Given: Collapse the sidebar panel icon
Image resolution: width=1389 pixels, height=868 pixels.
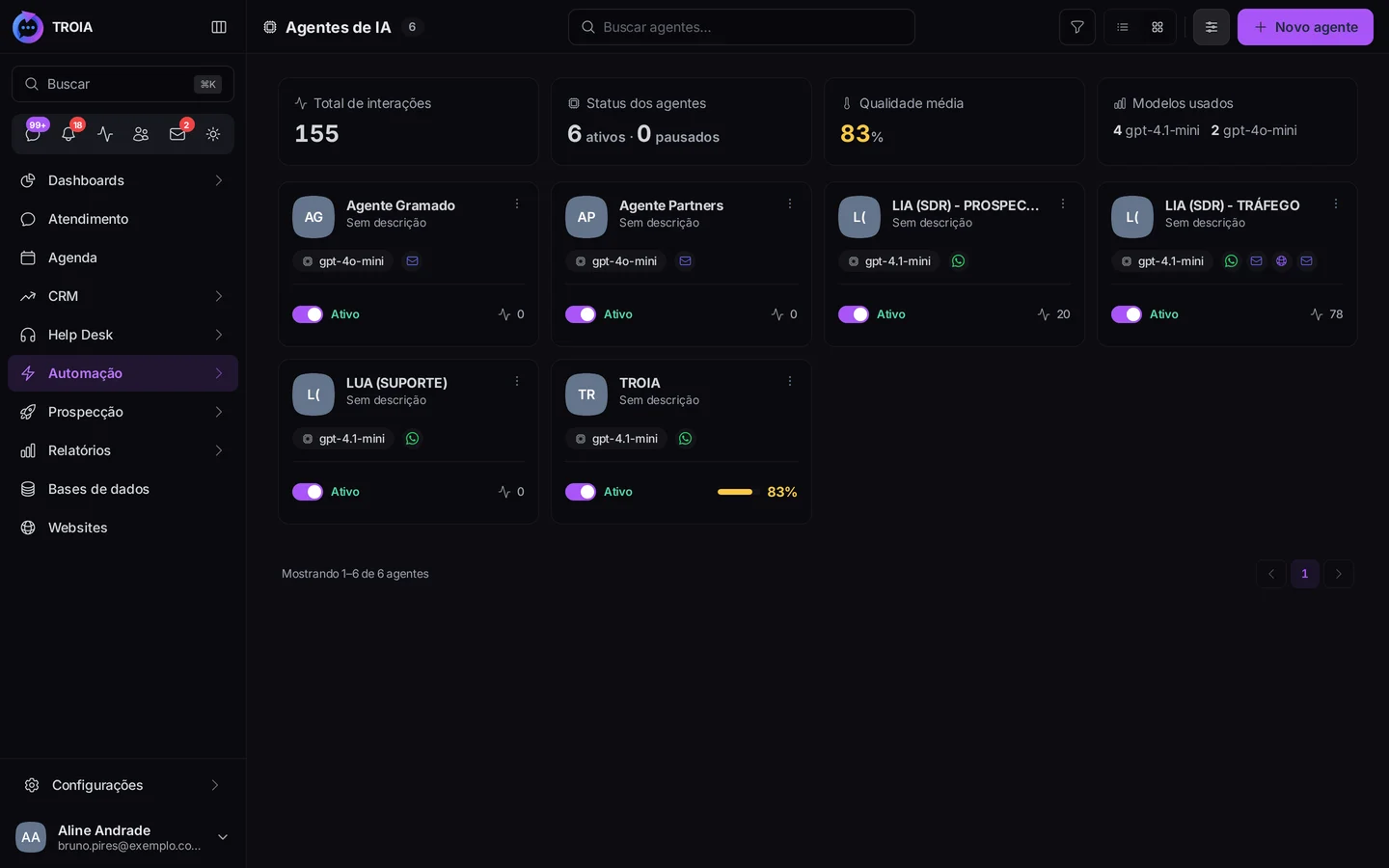Looking at the screenshot, I should [219, 27].
